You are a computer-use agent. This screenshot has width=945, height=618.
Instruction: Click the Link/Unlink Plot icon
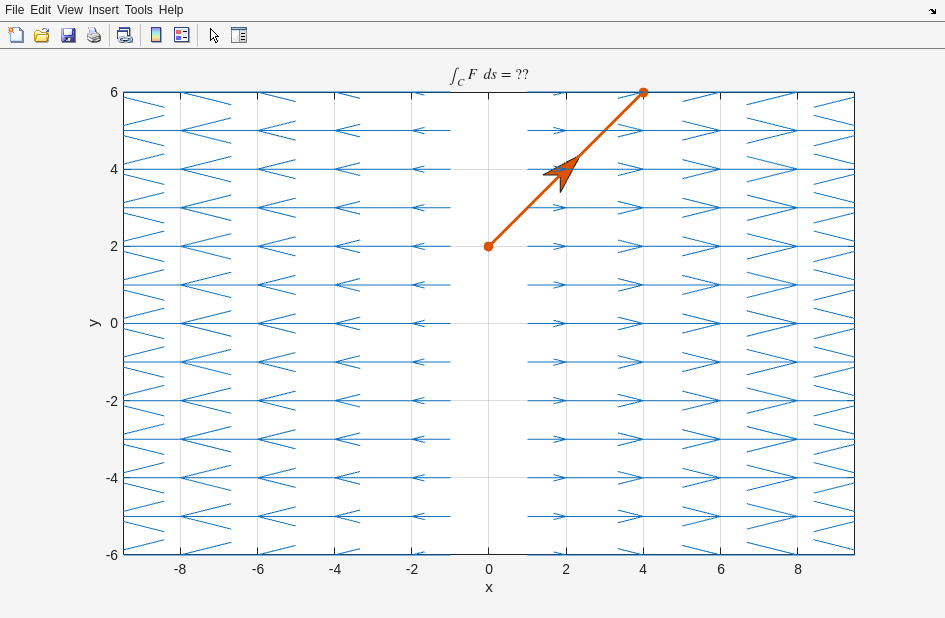pyautogui.click(x=124, y=35)
